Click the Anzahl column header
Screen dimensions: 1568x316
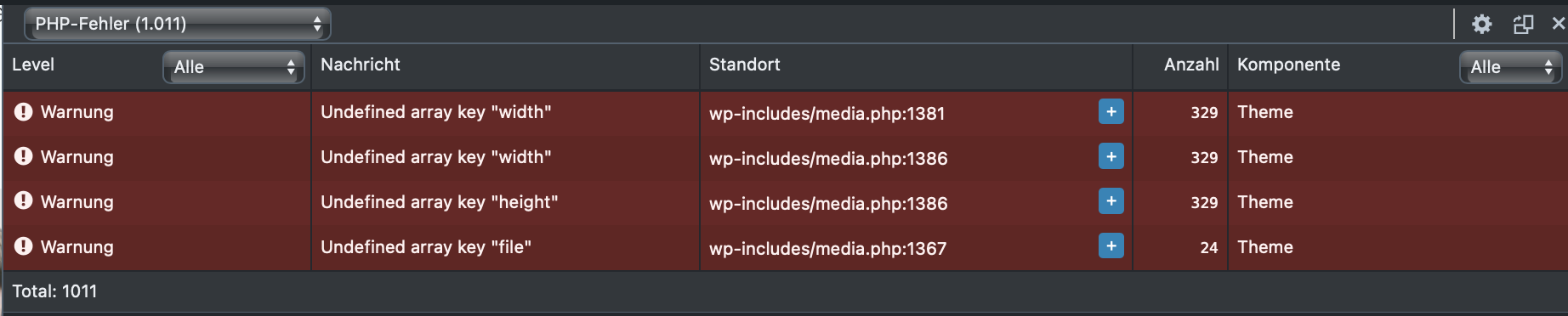tap(1191, 65)
